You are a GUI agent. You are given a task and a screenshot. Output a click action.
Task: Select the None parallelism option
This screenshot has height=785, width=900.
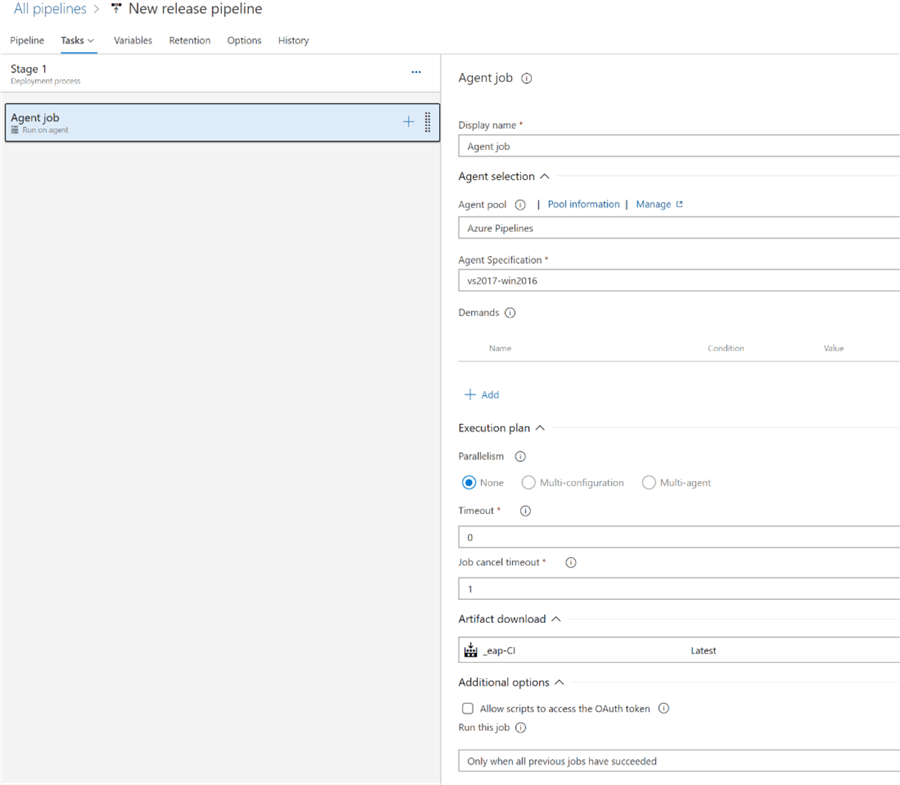coord(469,483)
